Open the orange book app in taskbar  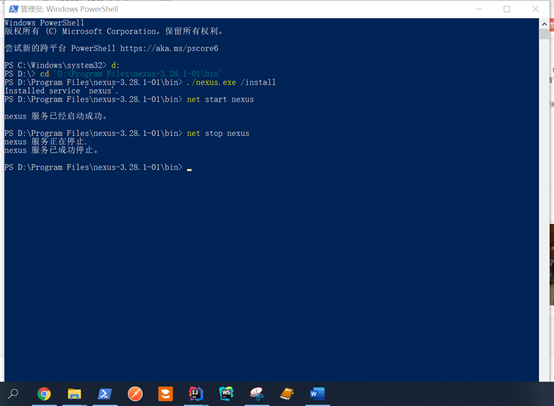click(x=287, y=394)
